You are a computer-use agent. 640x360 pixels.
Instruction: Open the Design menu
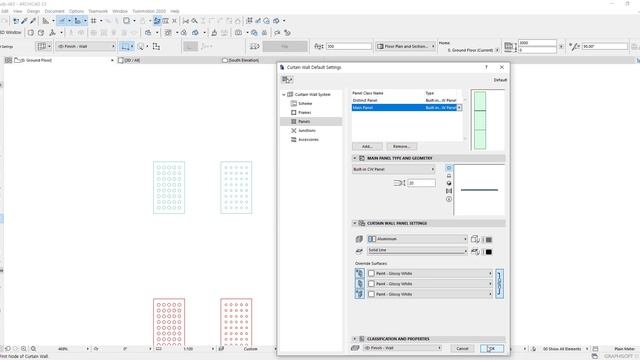33,11
